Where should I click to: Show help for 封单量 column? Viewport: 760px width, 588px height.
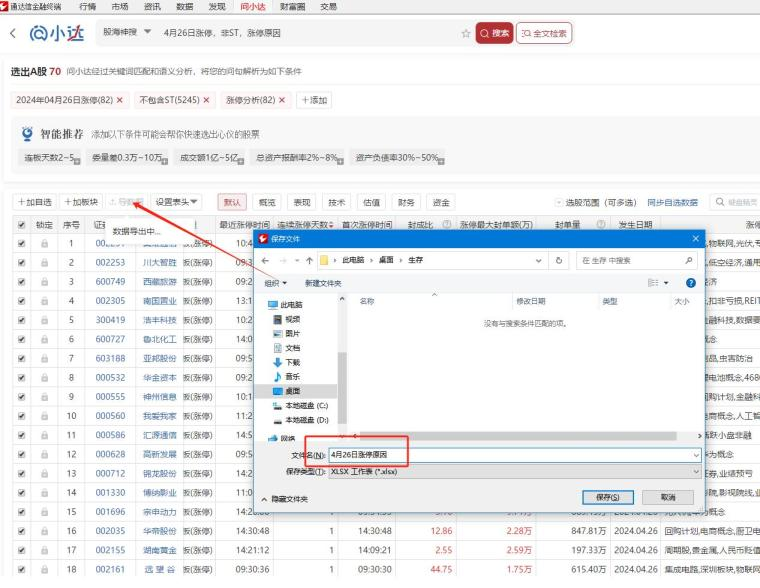point(601,224)
